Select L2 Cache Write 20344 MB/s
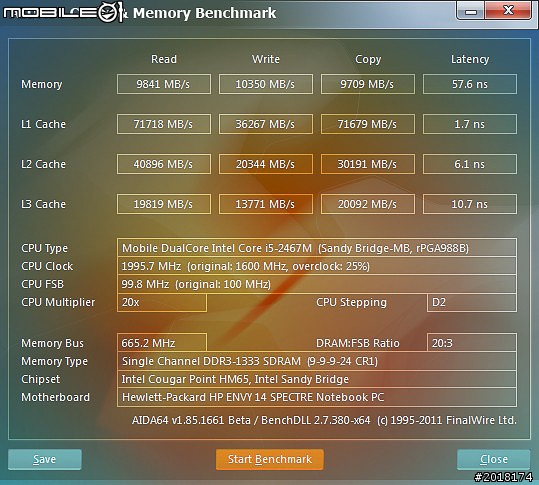The height and width of the screenshot is (485, 539). tap(266, 164)
